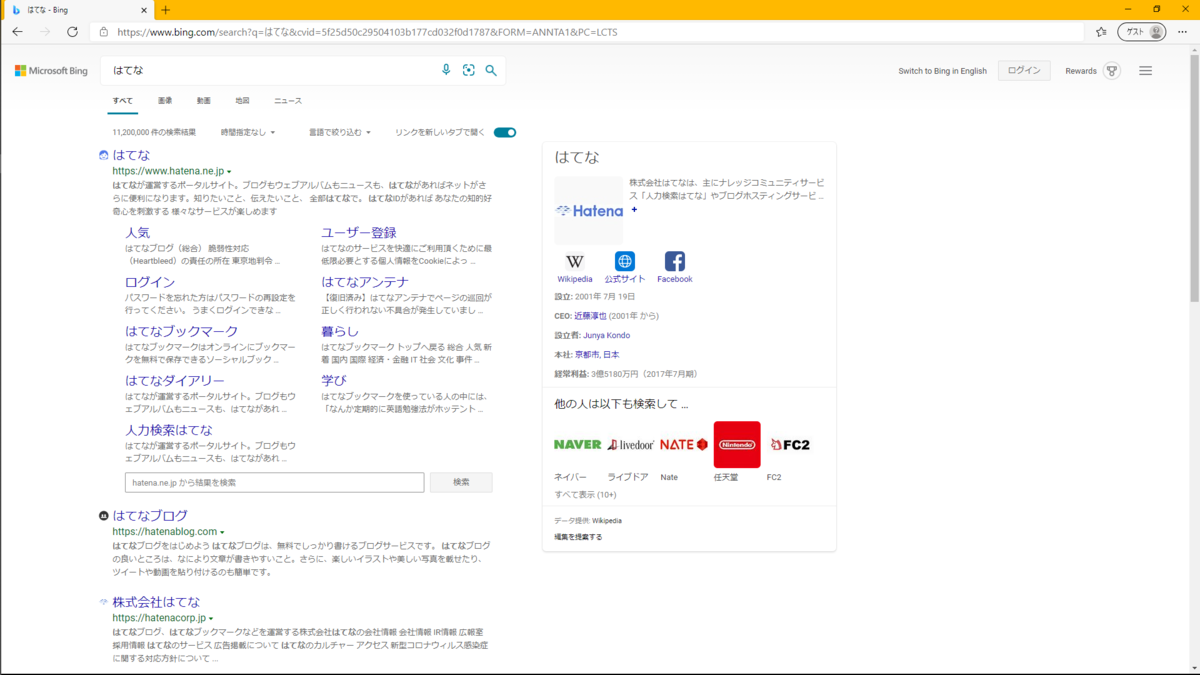This screenshot has width=1200, height=675.
Task: Click the site info lock icon
Action: (103, 32)
